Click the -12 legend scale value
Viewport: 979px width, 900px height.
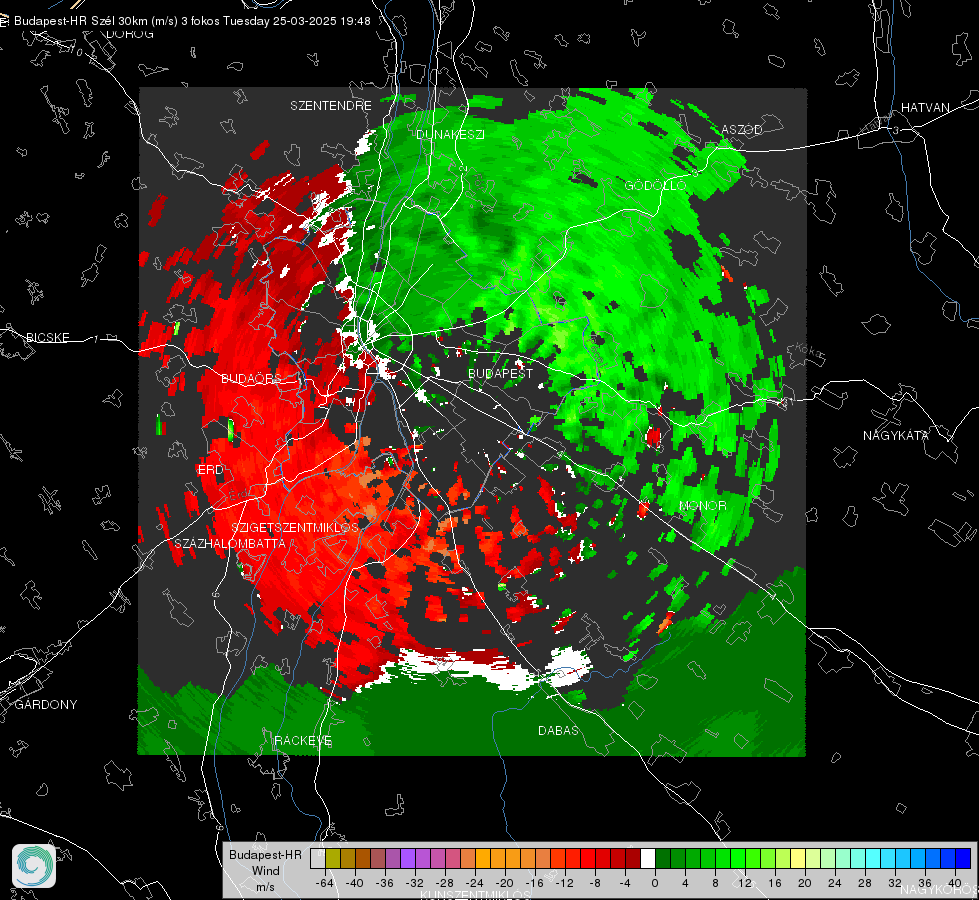[x=564, y=883]
